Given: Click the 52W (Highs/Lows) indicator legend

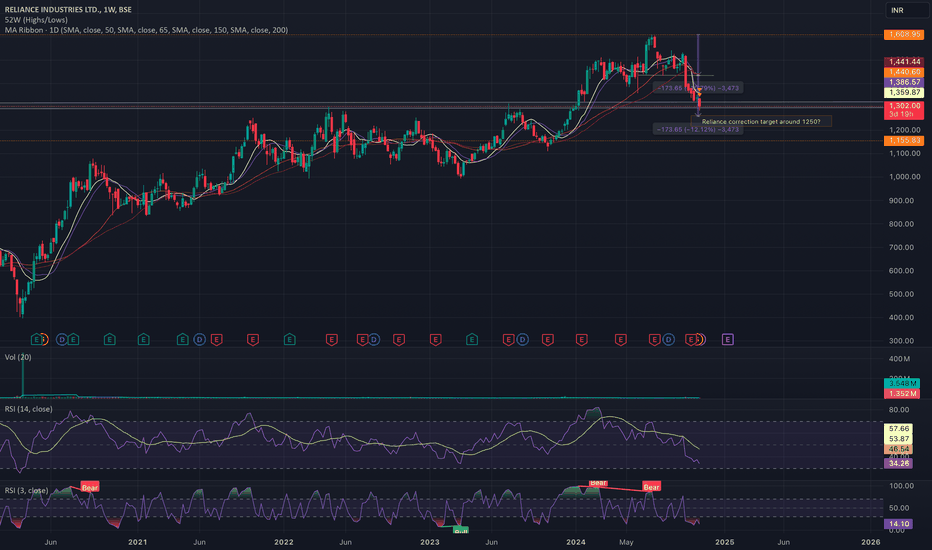Looking at the screenshot, I should pyautogui.click(x=36, y=20).
